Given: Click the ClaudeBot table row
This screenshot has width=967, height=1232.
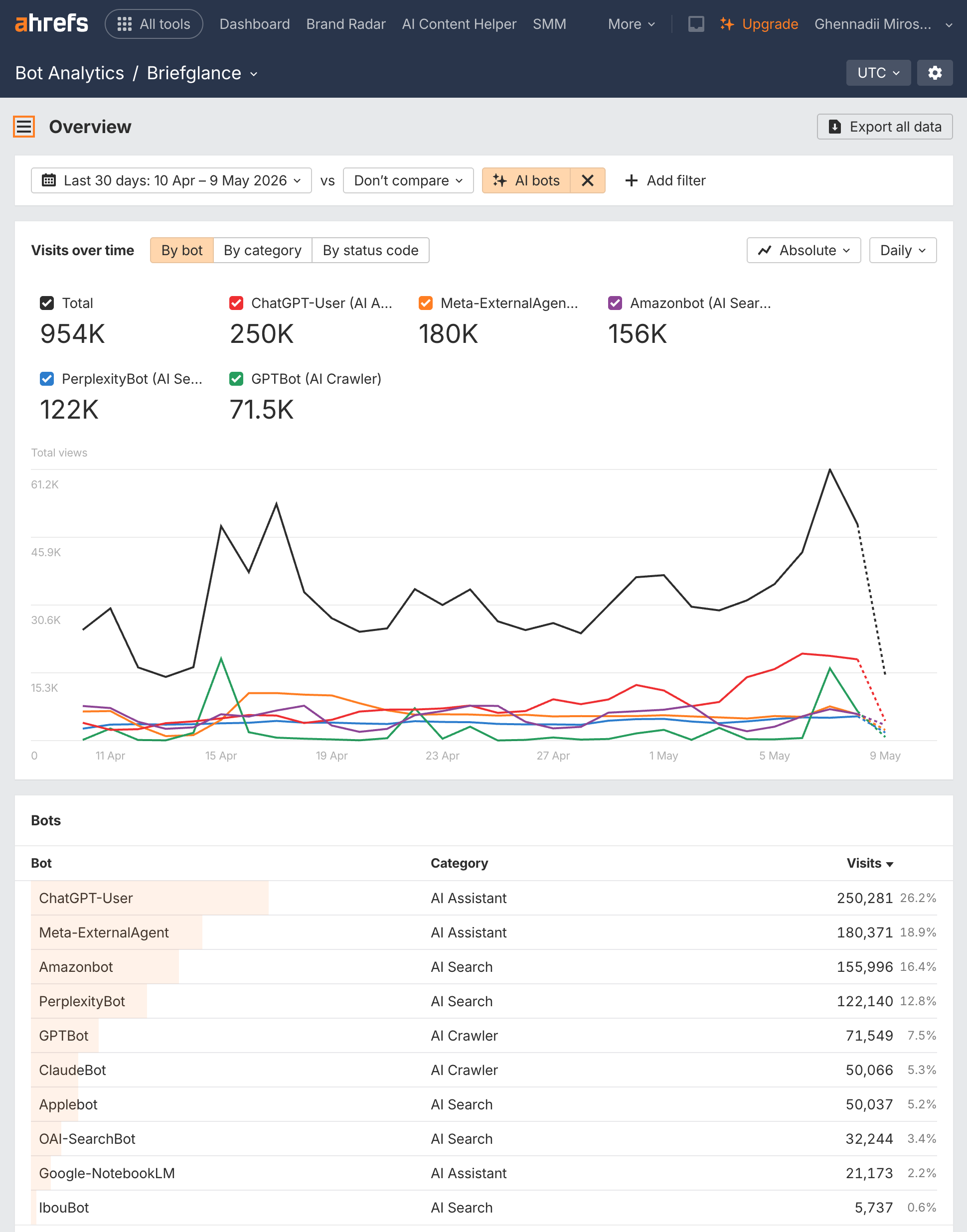Looking at the screenshot, I should click(x=483, y=1070).
